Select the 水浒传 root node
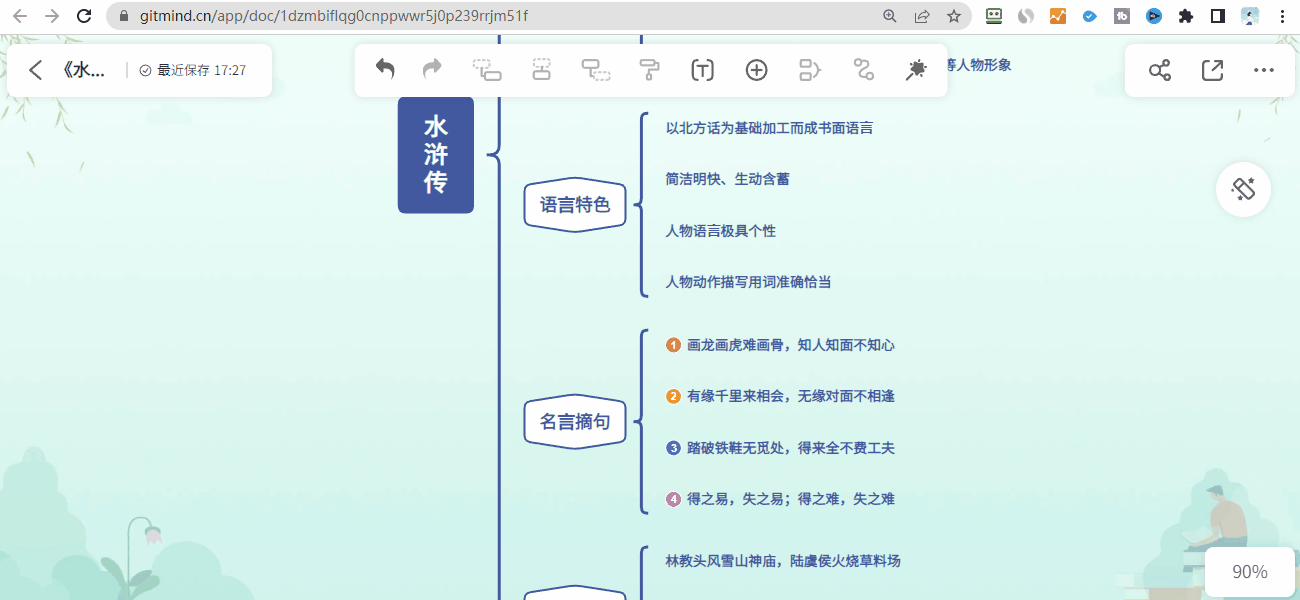The height and width of the screenshot is (600, 1300). coord(435,155)
